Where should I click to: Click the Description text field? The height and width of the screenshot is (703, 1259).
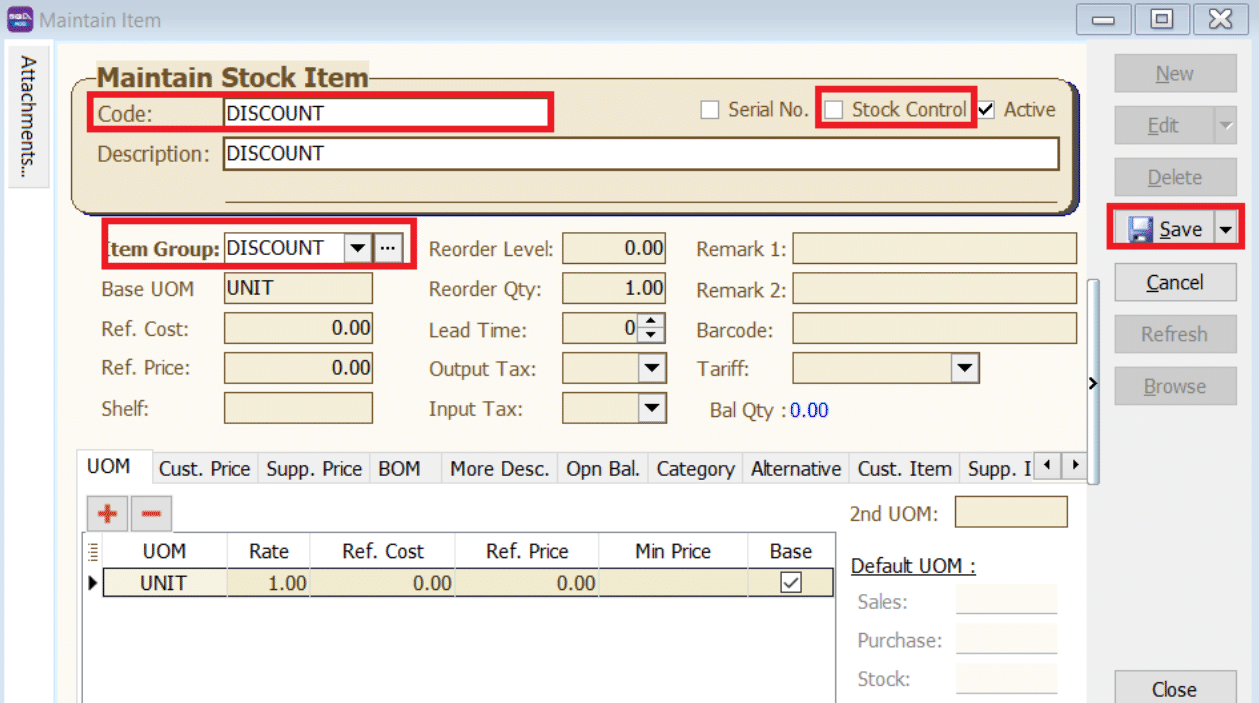pyautogui.click(x=640, y=154)
